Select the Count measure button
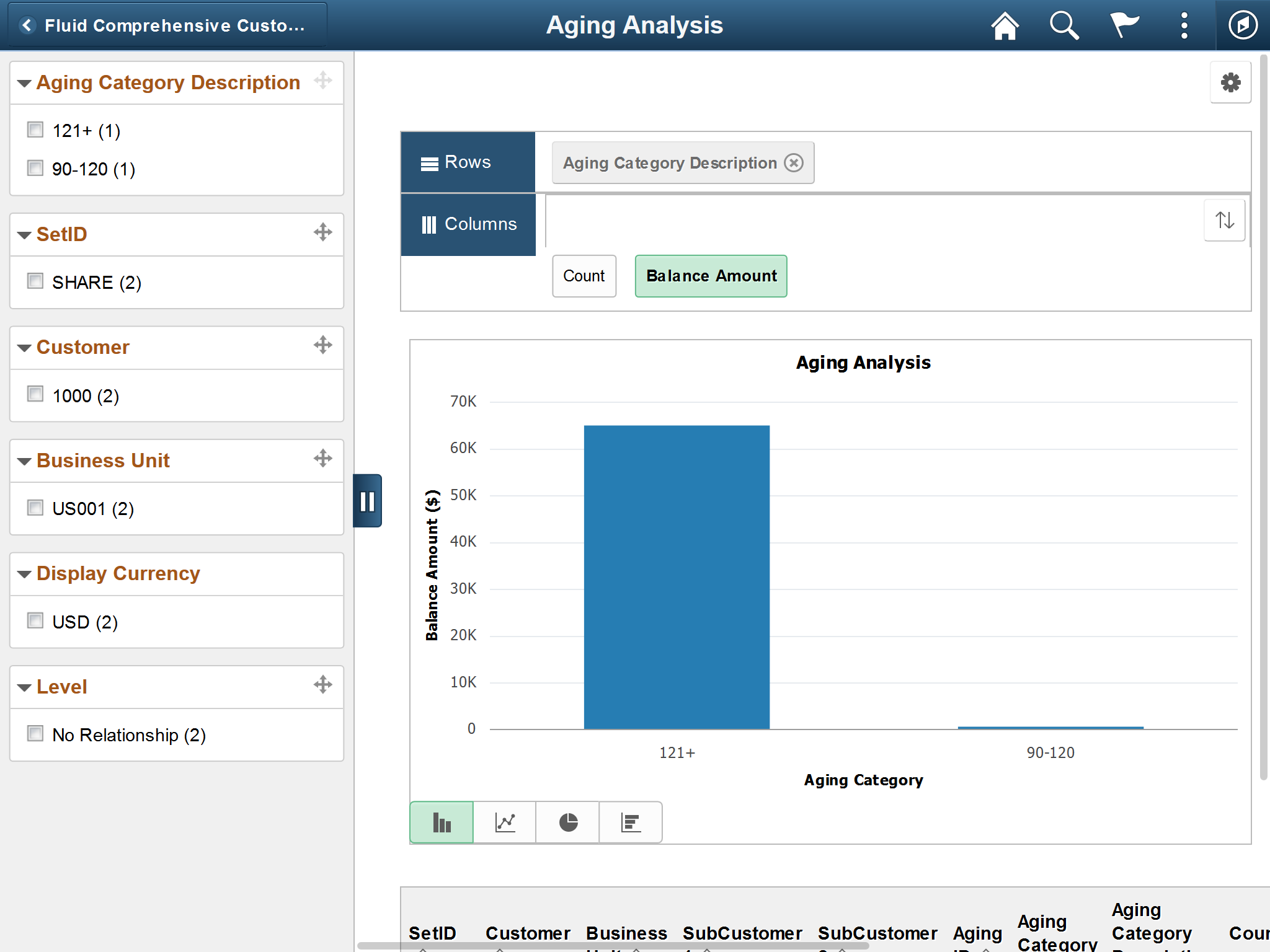 [584, 276]
